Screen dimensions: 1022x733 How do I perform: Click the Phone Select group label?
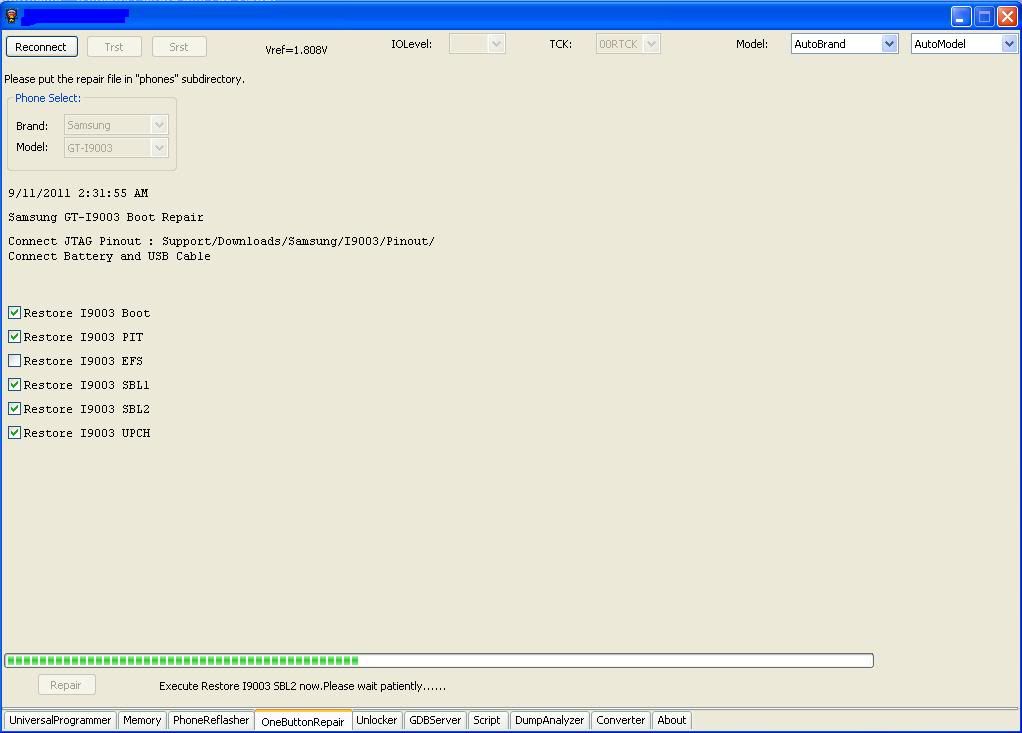(48, 98)
